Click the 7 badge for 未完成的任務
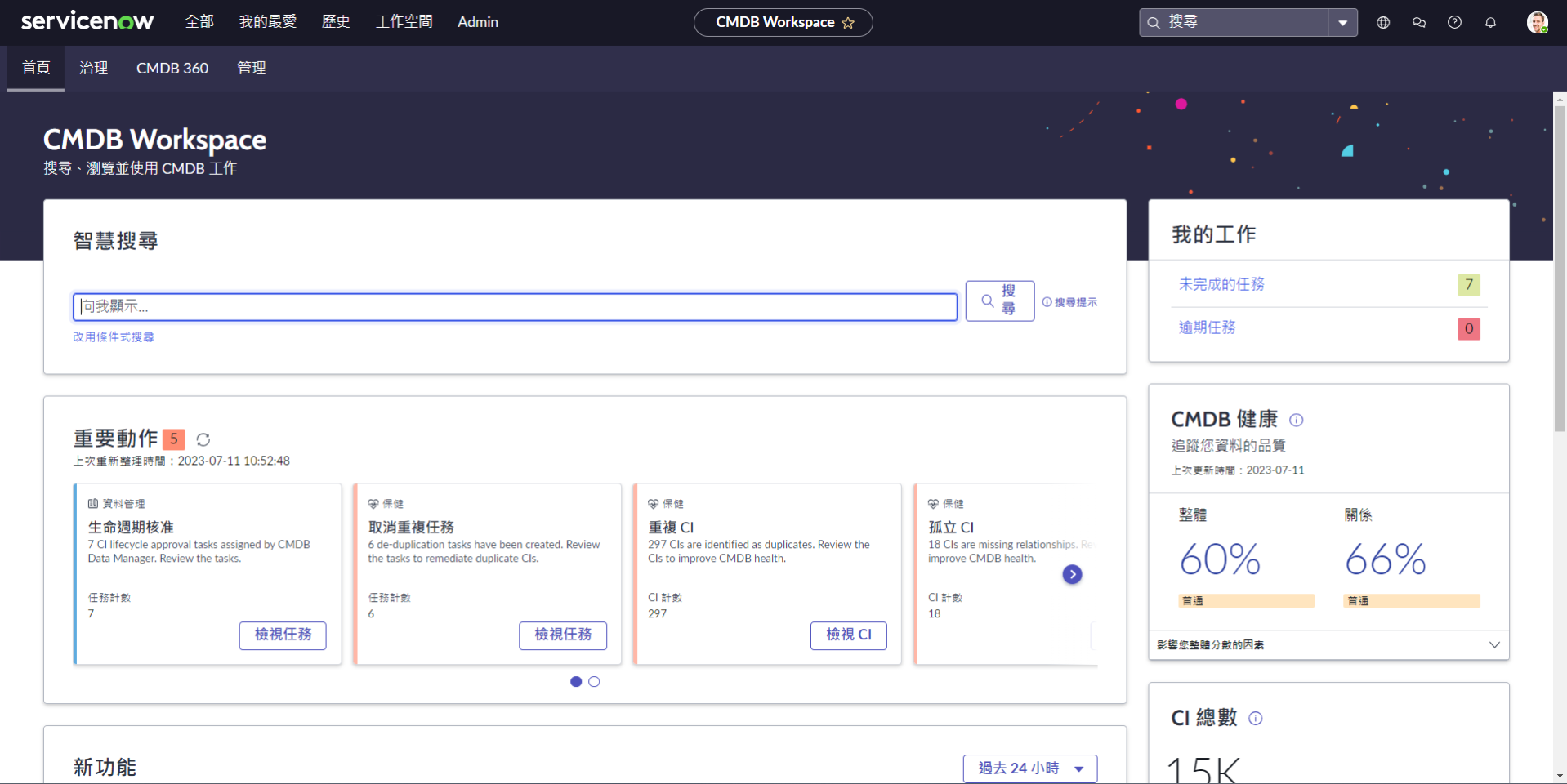The image size is (1567, 784). click(x=1469, y=285)
